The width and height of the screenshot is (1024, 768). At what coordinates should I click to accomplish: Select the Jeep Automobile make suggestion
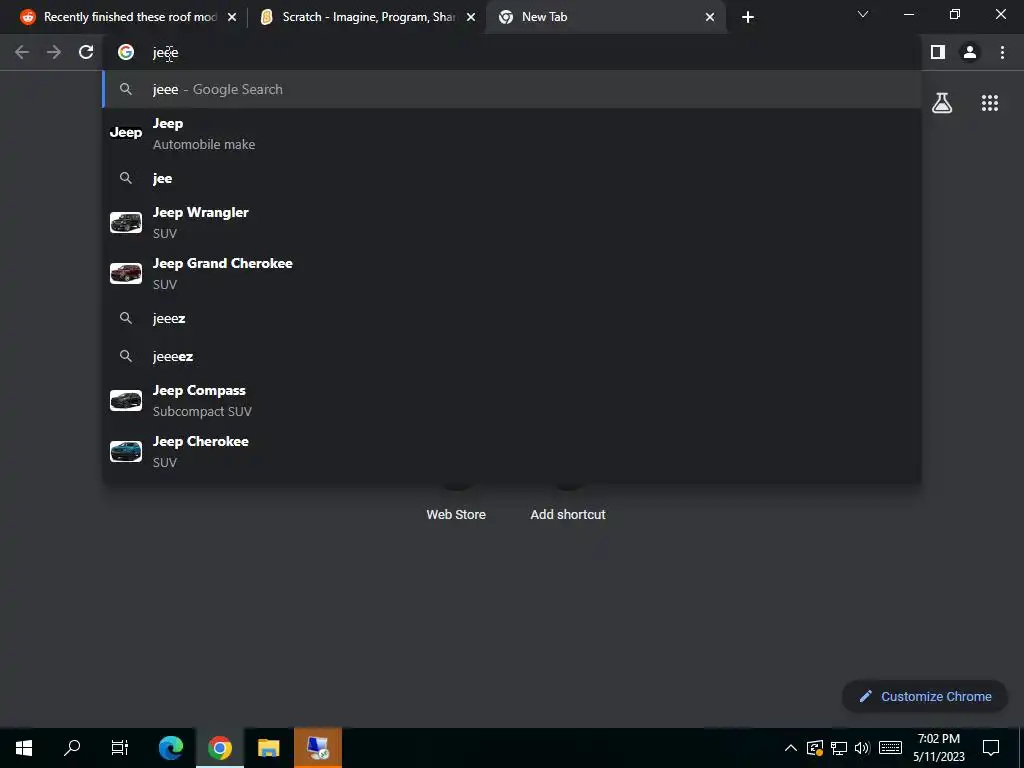click(x=512, y=133)
